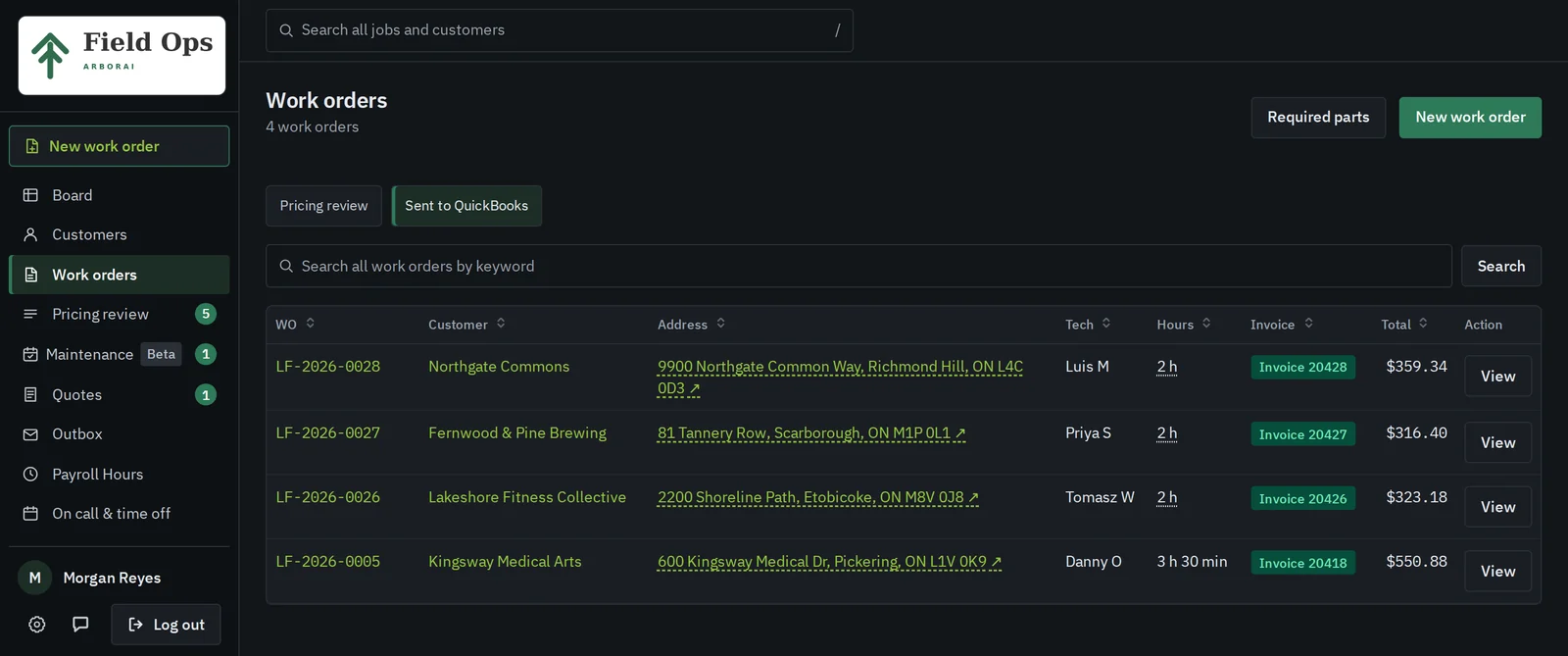Go to Customers in the sidebar
The image size is (1568, 656).
(120, 234)
